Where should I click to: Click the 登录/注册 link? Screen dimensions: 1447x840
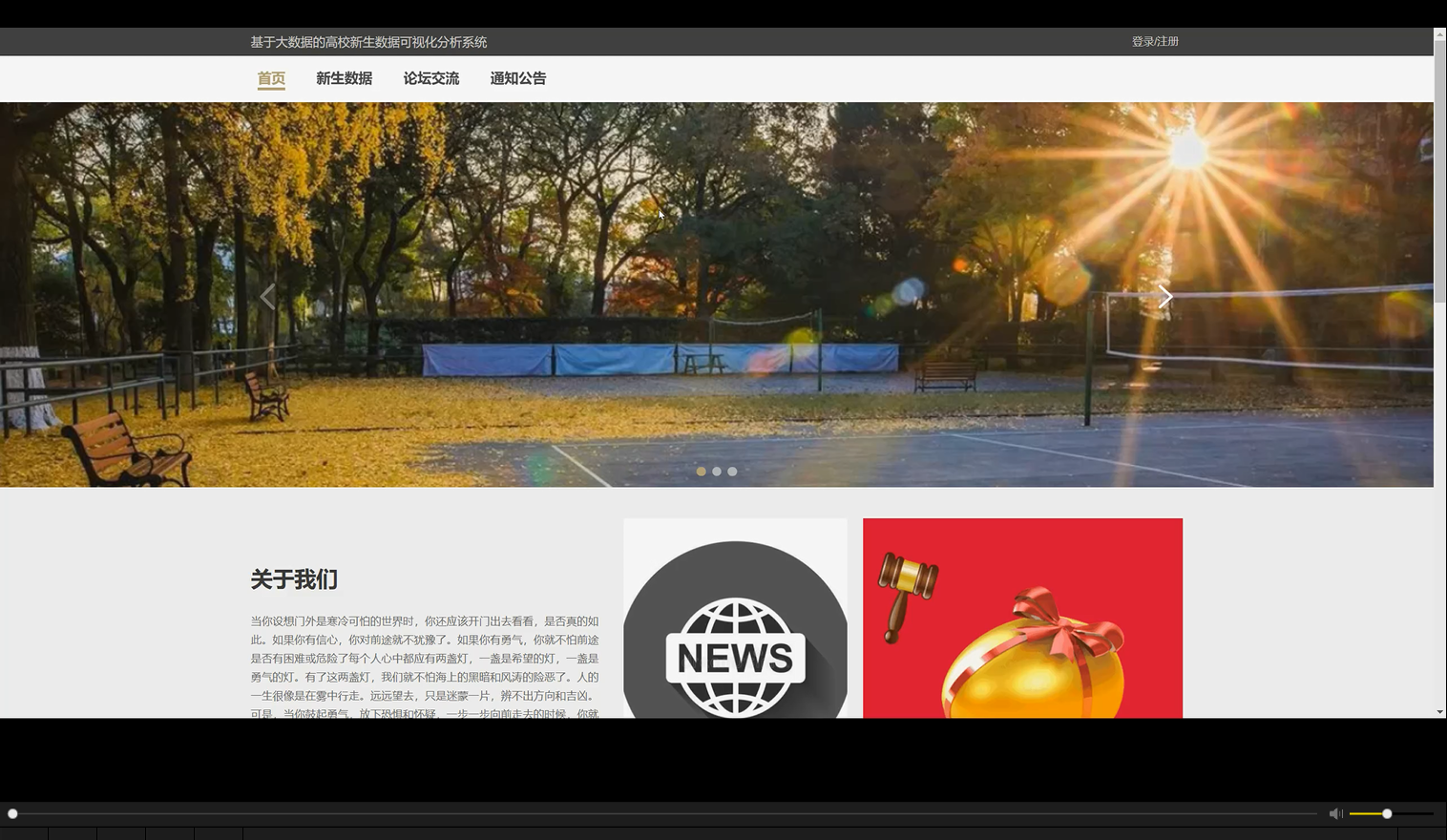1154,41
